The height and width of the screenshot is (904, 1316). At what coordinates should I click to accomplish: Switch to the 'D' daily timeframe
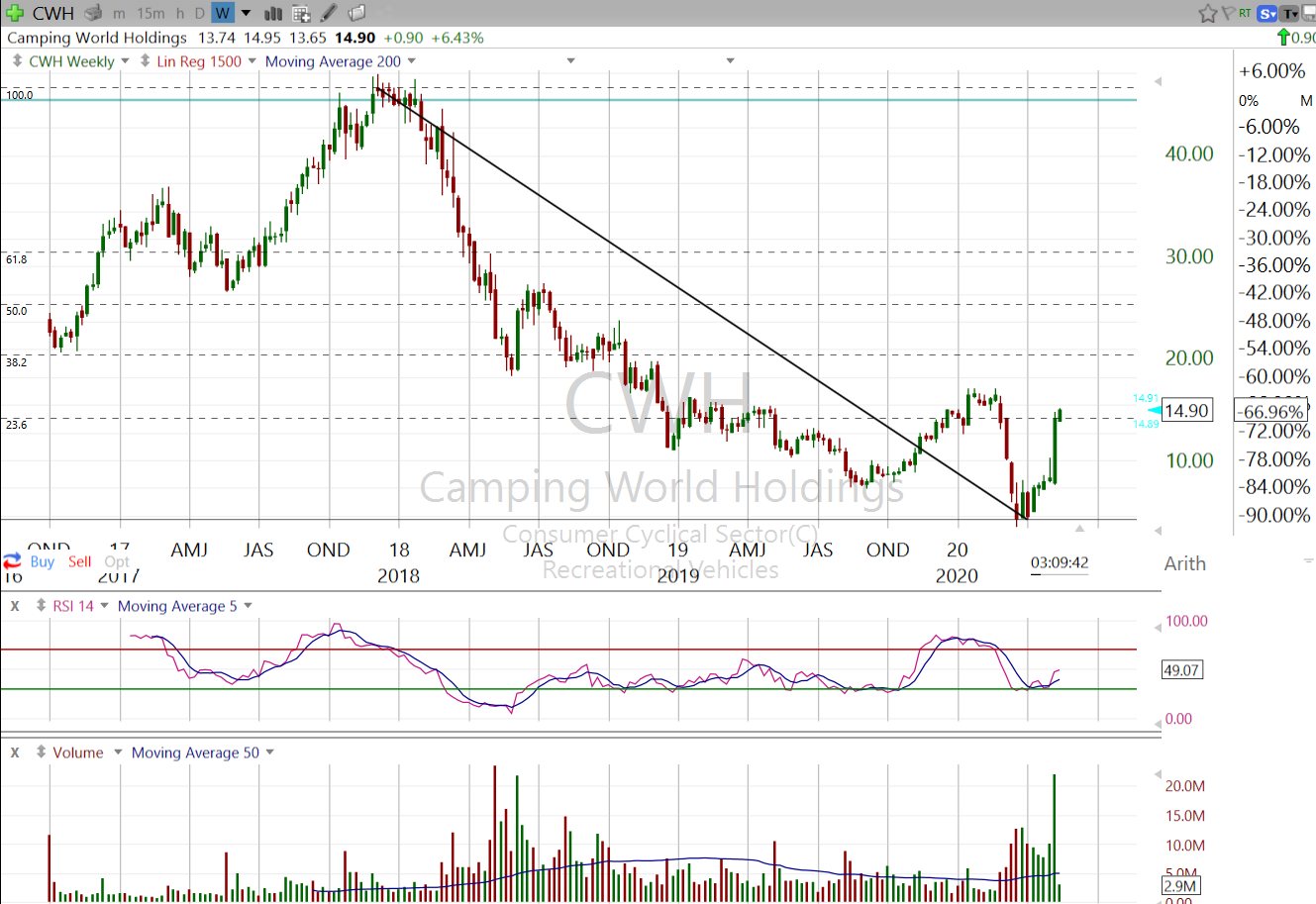199,14
